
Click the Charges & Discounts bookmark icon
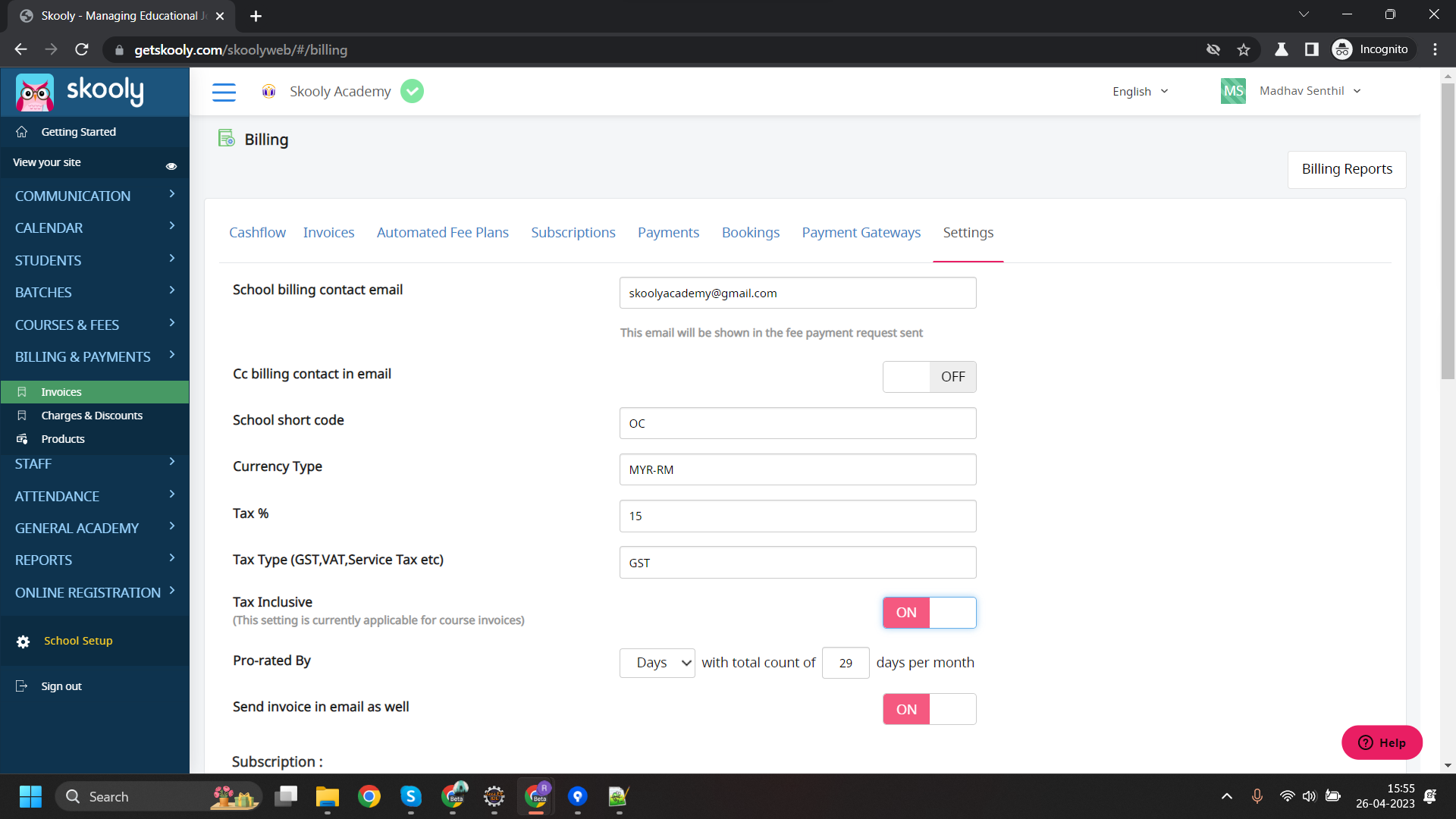pos(22,416)
